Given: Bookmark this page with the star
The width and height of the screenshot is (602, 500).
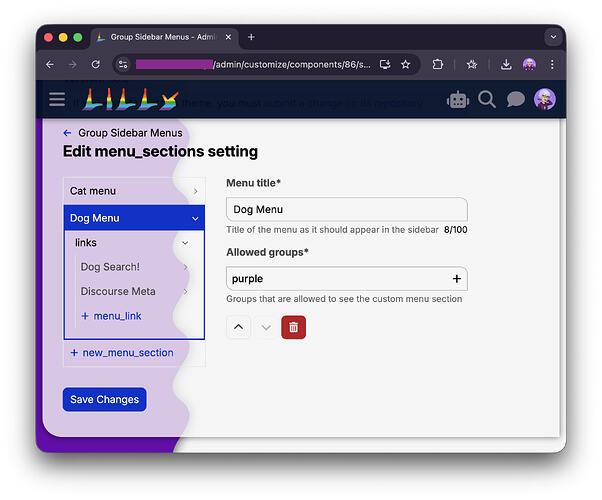Looking at the screenshot, I should coord(405,65).
